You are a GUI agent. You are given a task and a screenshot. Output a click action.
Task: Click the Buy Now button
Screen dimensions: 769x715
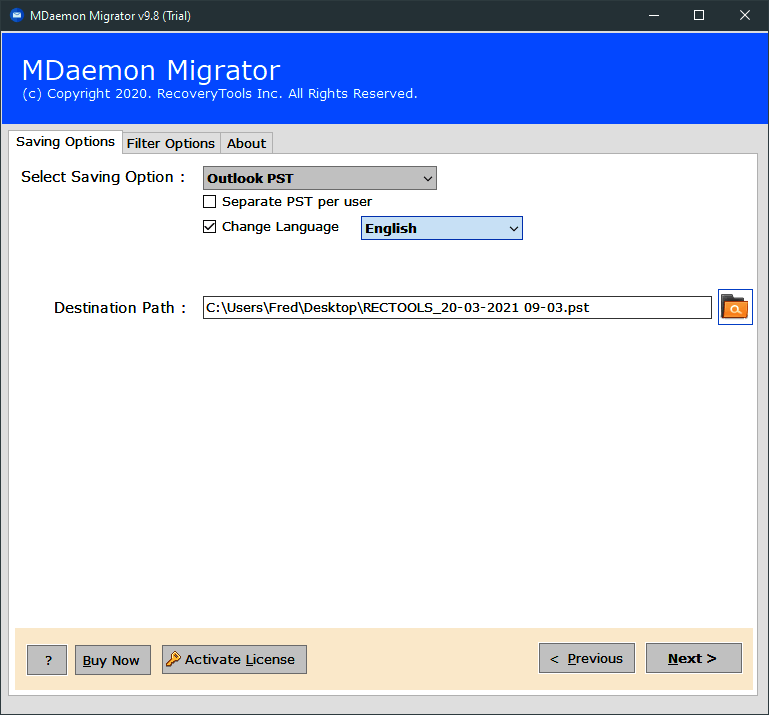click(112, 660)
